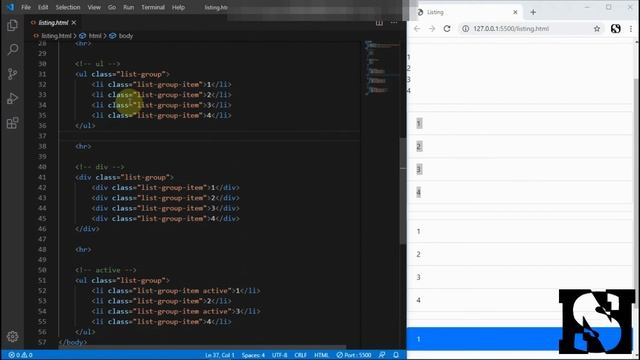640x360 pixels.
Task: Open the Go menu
Action: point(112,7)
